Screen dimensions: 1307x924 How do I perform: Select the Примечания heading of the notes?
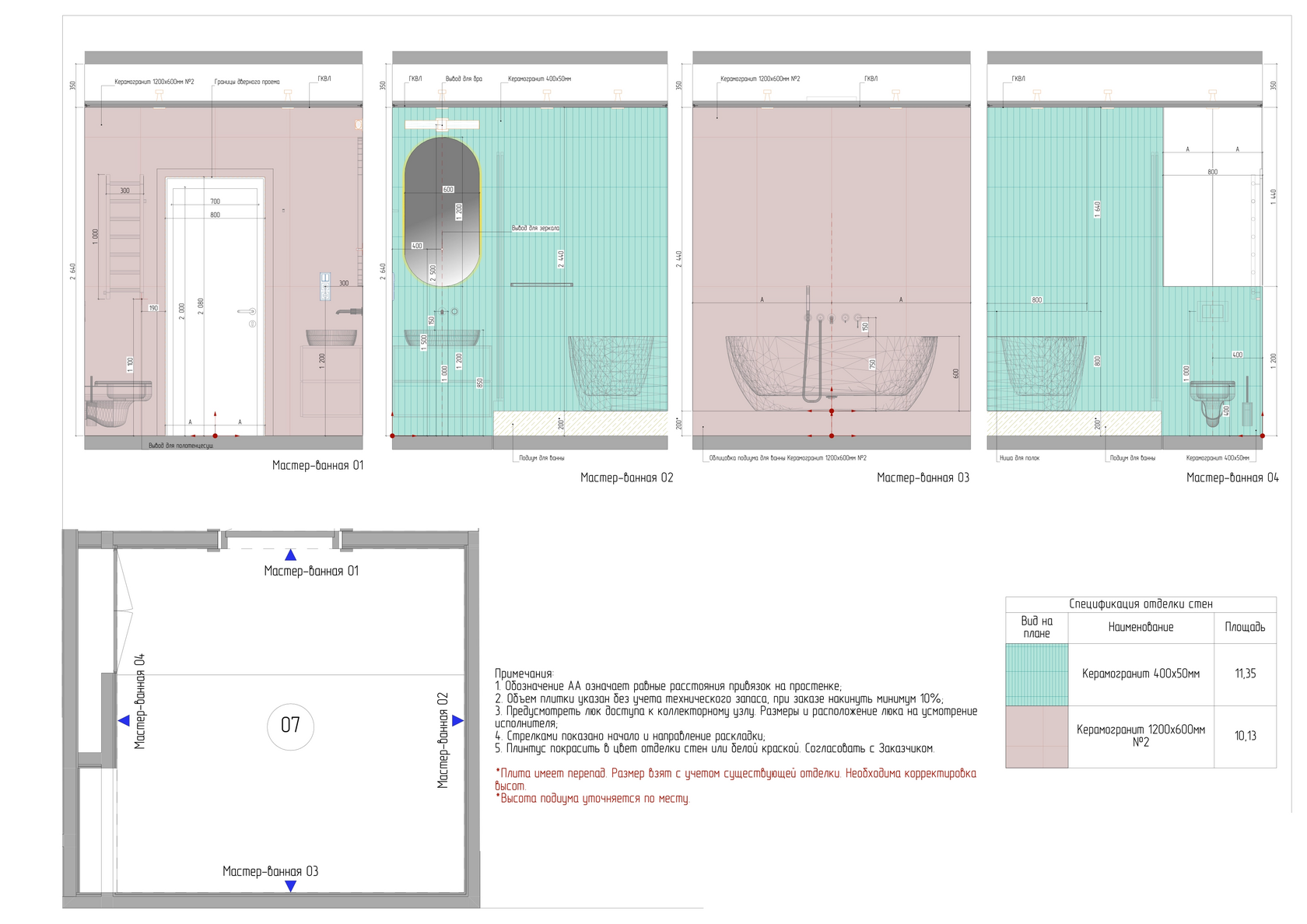524,674
